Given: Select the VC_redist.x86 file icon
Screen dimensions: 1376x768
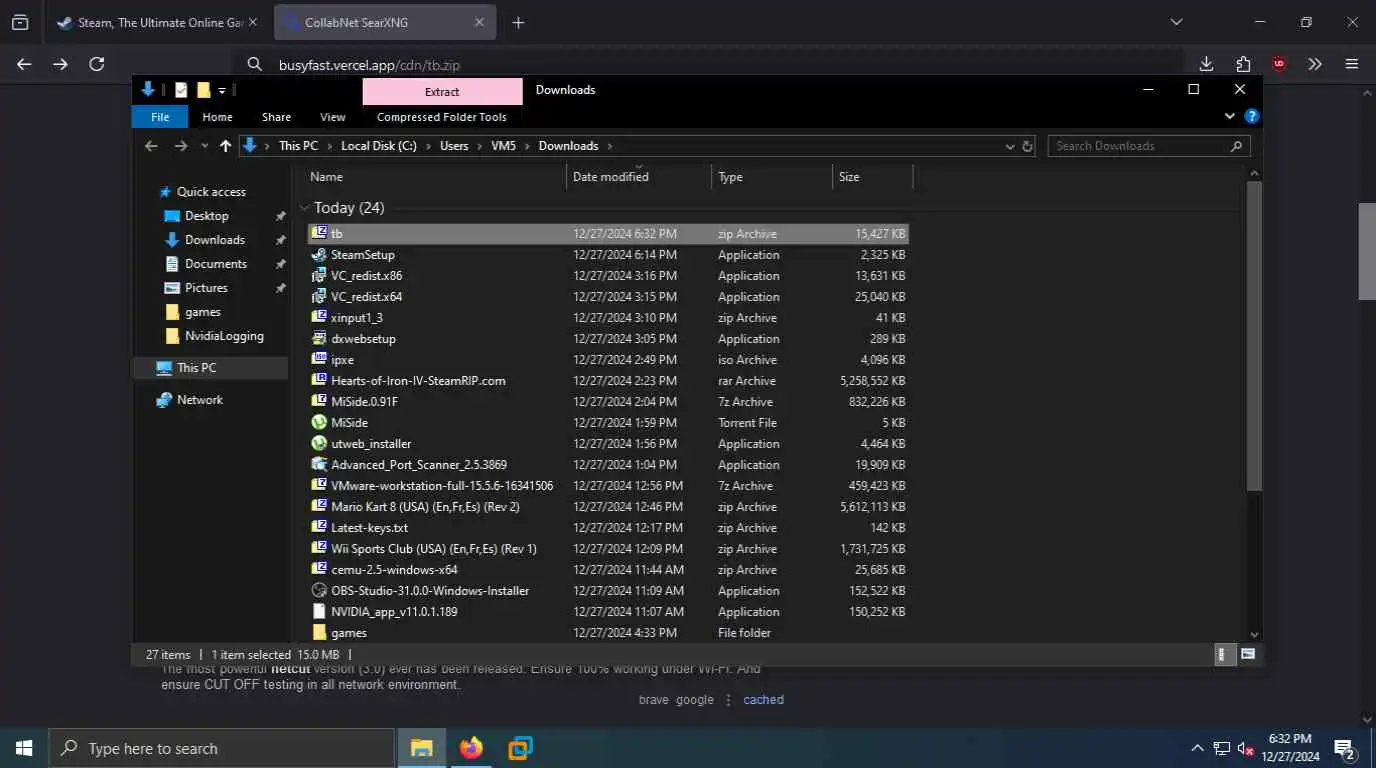Looking at the screenshot, I should click(319, 276).
